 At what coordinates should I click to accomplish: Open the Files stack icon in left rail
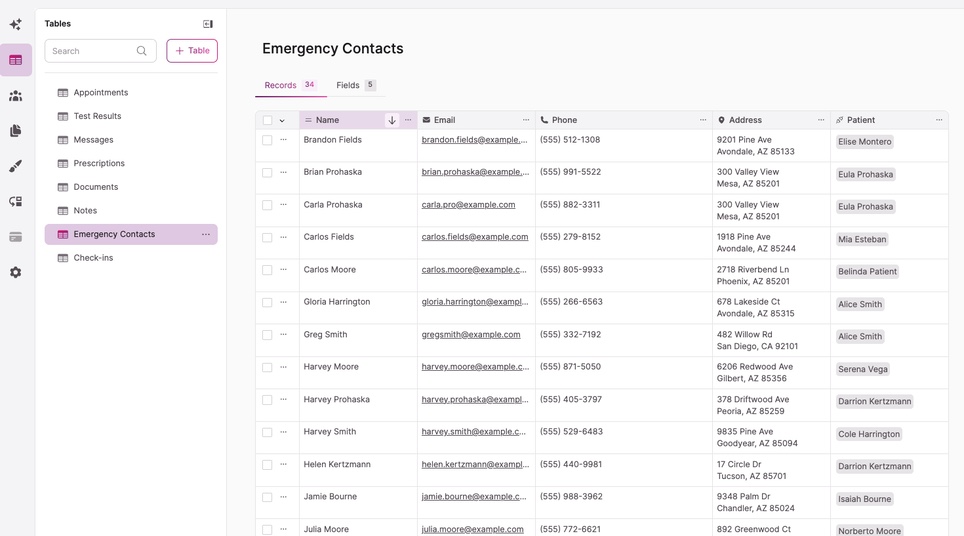tap(16, 131)
